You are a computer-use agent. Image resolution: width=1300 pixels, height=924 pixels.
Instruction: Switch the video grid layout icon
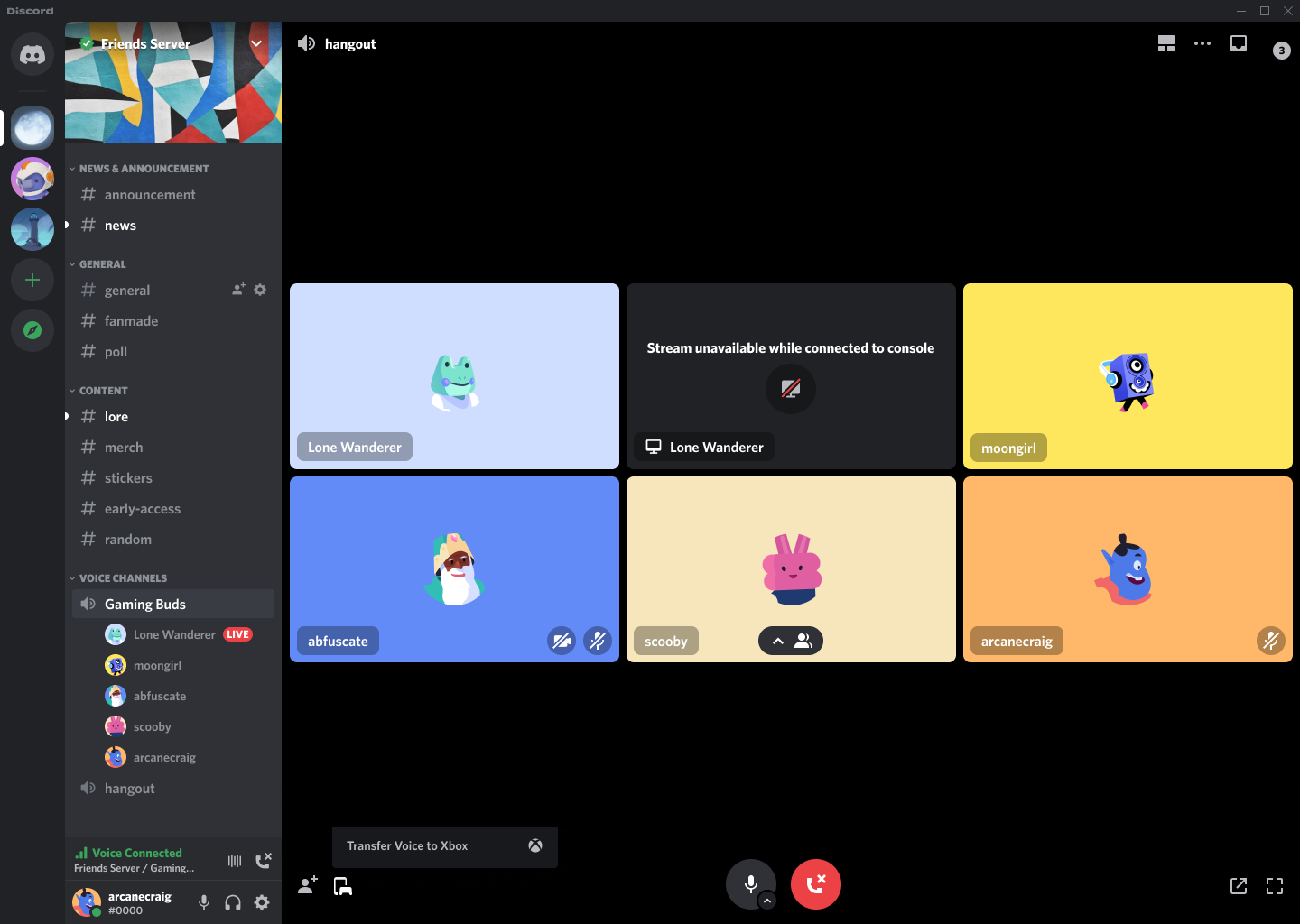1166,43
